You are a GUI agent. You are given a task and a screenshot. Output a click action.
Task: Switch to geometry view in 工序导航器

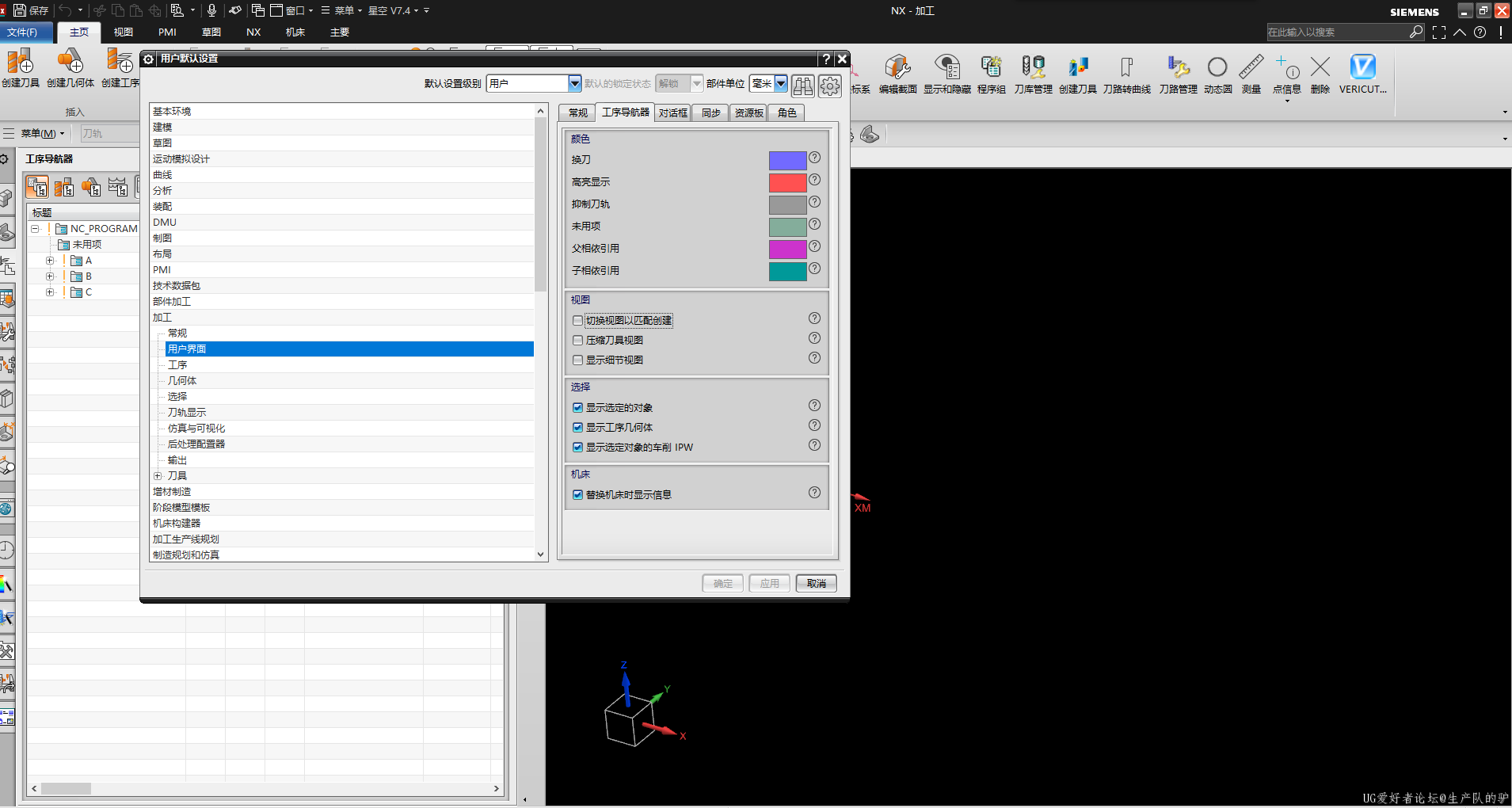[91, 187]
